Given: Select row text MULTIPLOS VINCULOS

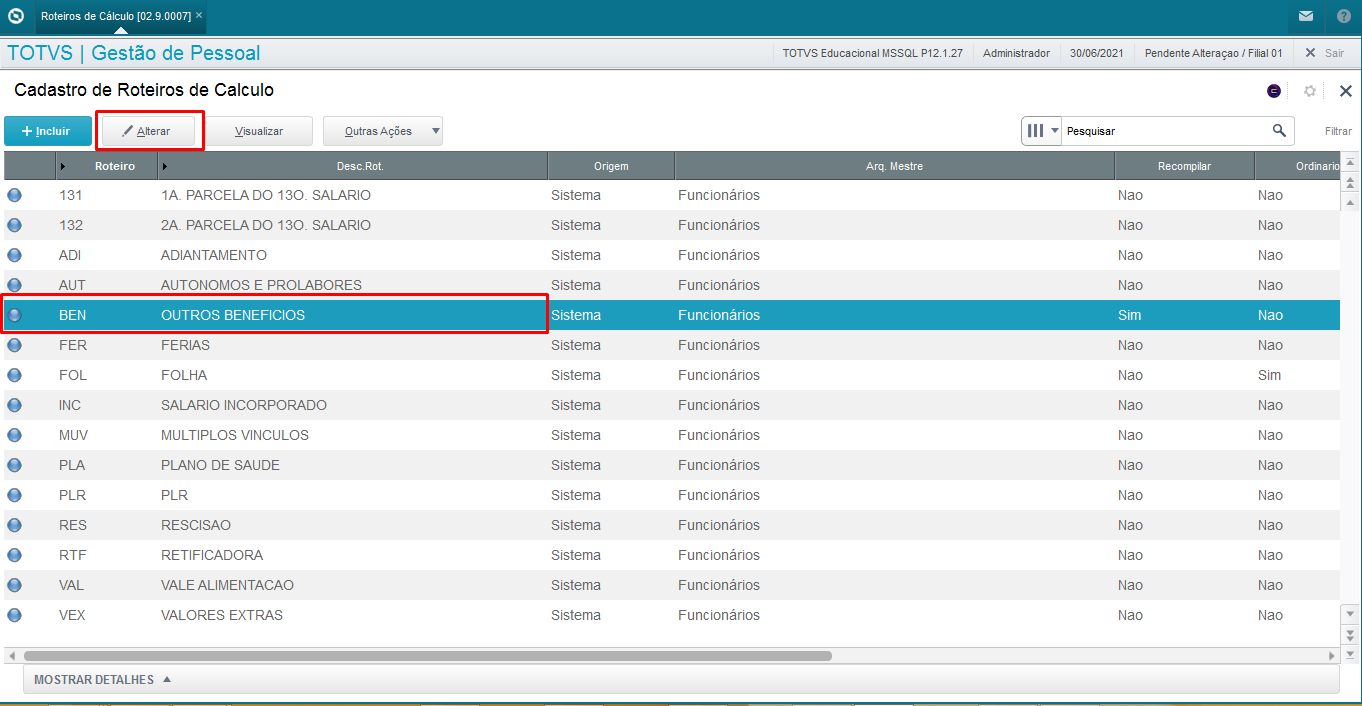Looking at the screenshot, I should pos(235,435).
